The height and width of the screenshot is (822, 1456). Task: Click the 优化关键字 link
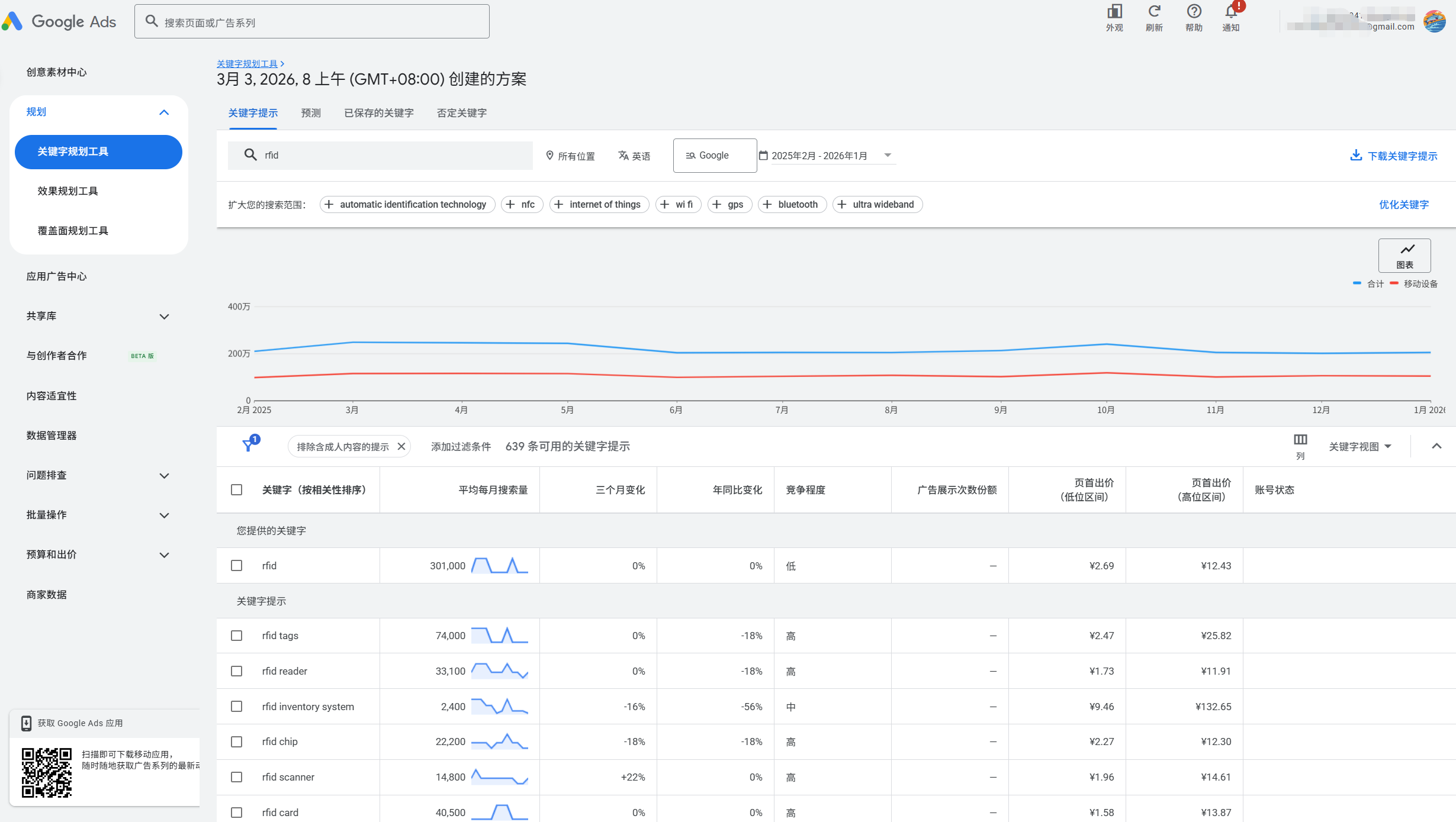point(1404,205)
